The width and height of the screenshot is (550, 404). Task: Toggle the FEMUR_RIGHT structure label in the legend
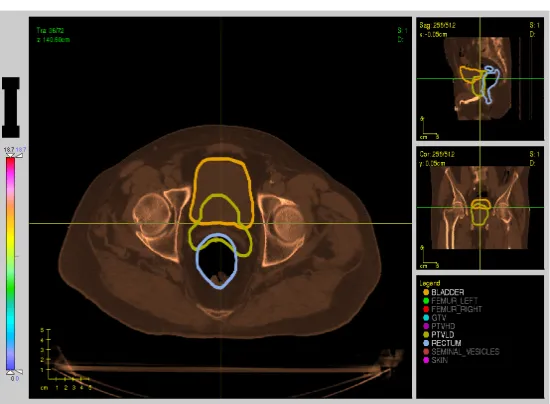[457, 309]
